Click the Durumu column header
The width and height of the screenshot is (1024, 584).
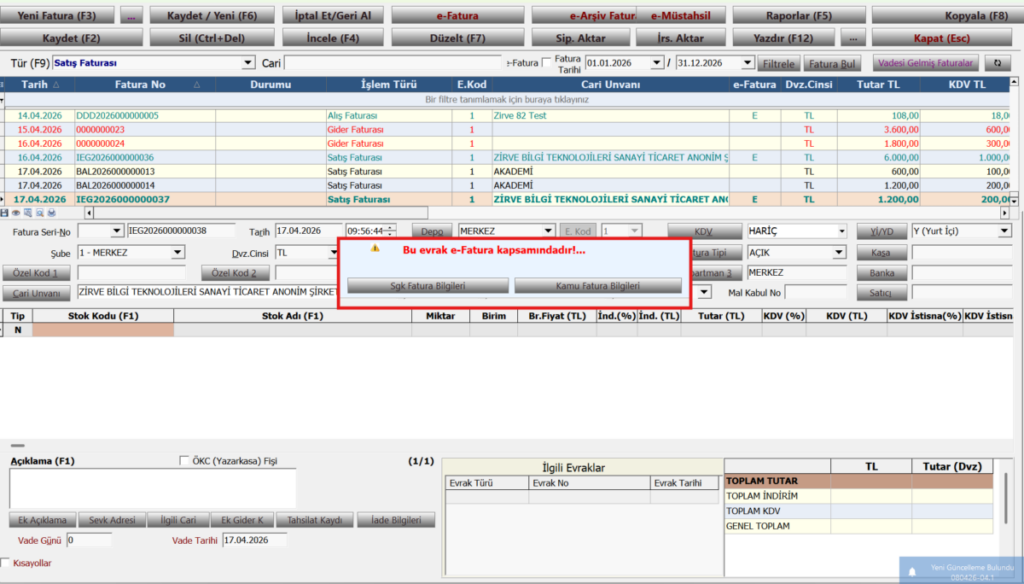click(x=270, y=84)
